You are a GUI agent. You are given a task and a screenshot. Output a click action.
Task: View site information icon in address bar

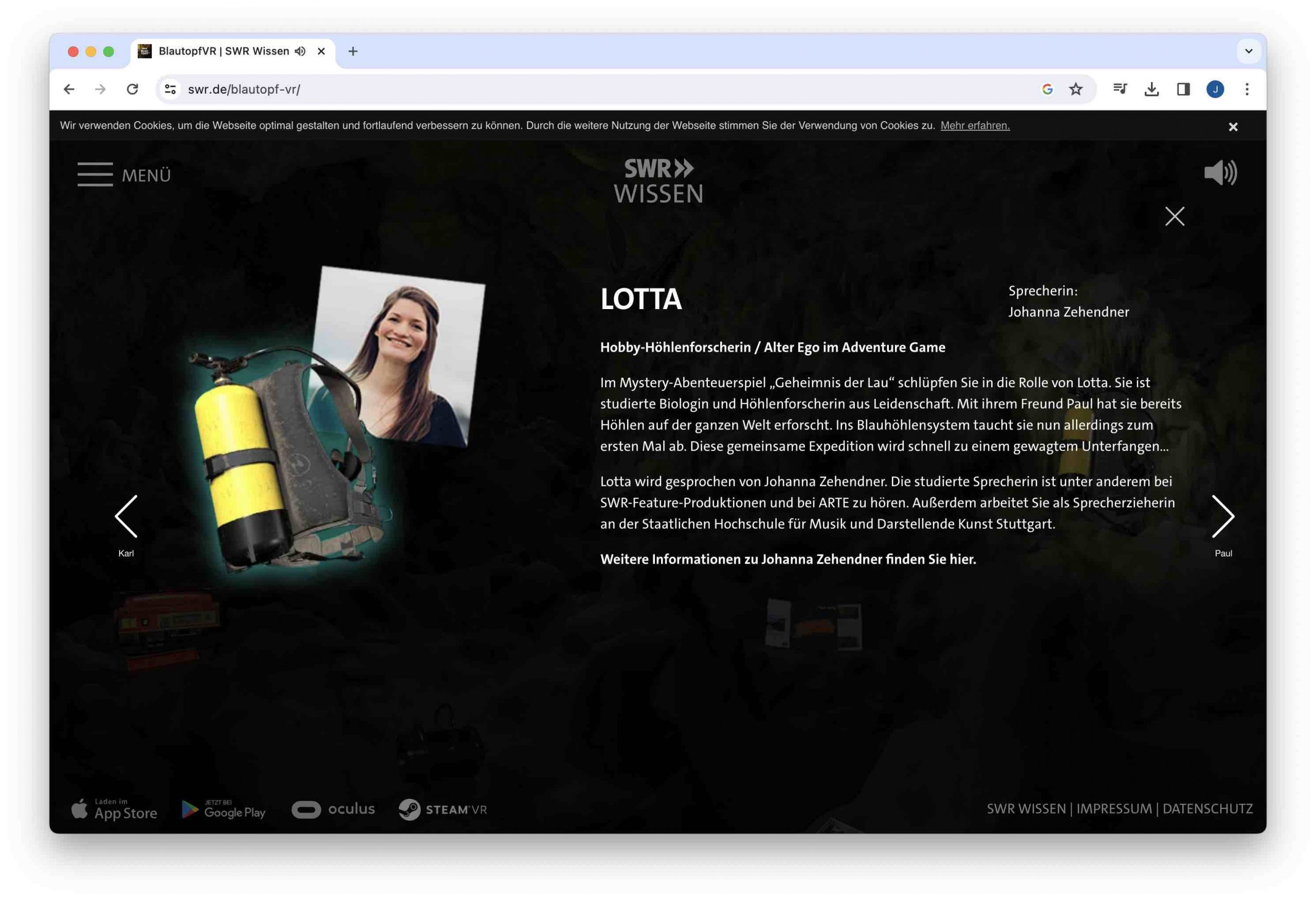[171, 89]
